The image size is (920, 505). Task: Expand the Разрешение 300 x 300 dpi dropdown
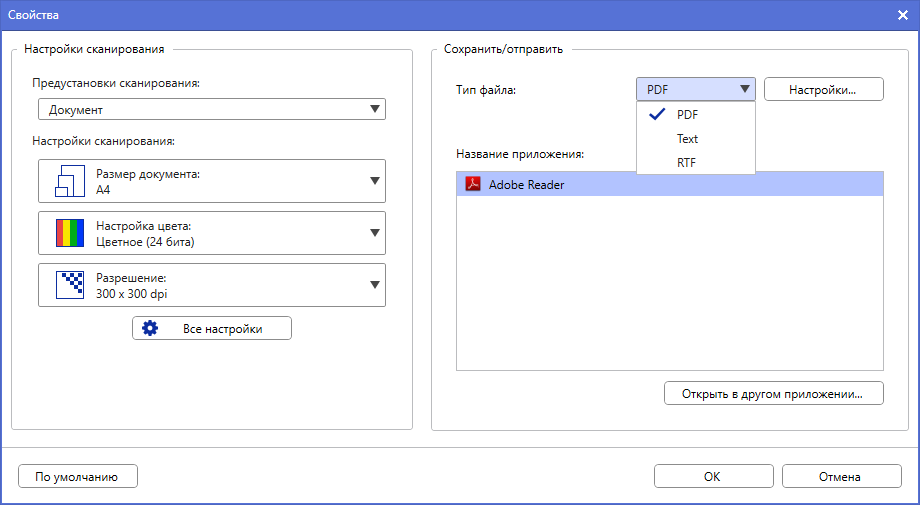(x=212, y=285)
